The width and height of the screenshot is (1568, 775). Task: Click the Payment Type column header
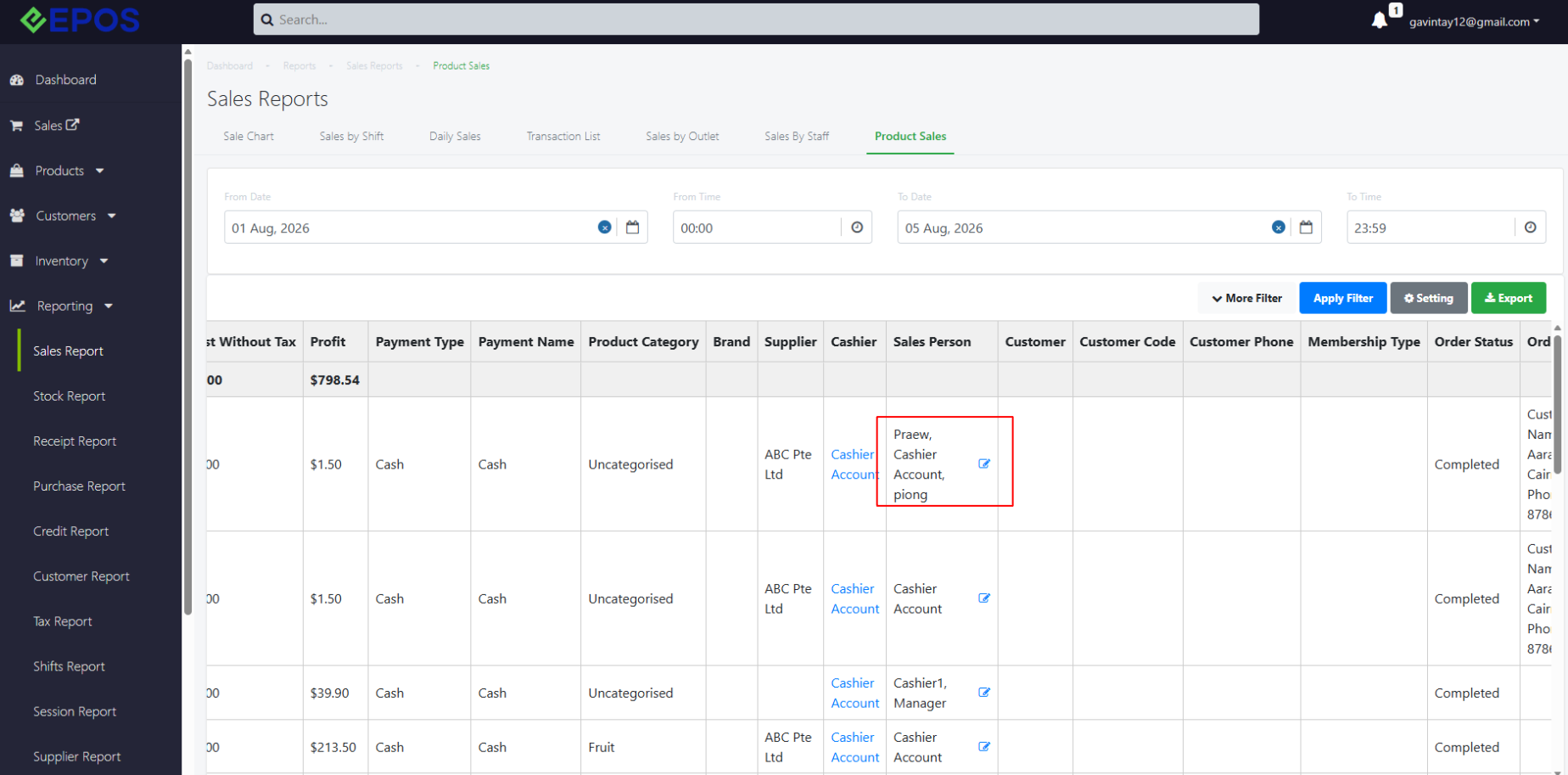420,341
